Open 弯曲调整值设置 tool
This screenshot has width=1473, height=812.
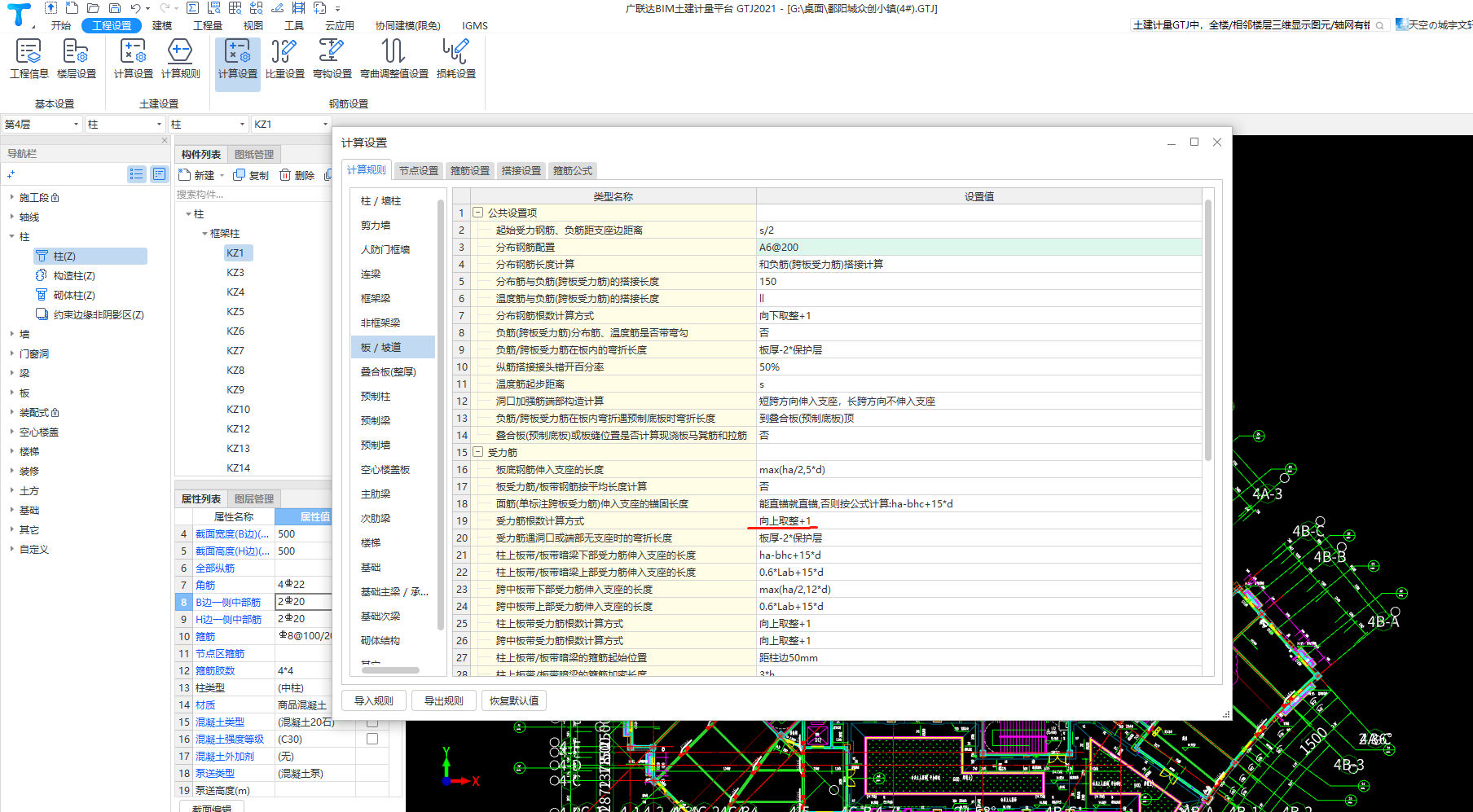(x=394, y=59)
